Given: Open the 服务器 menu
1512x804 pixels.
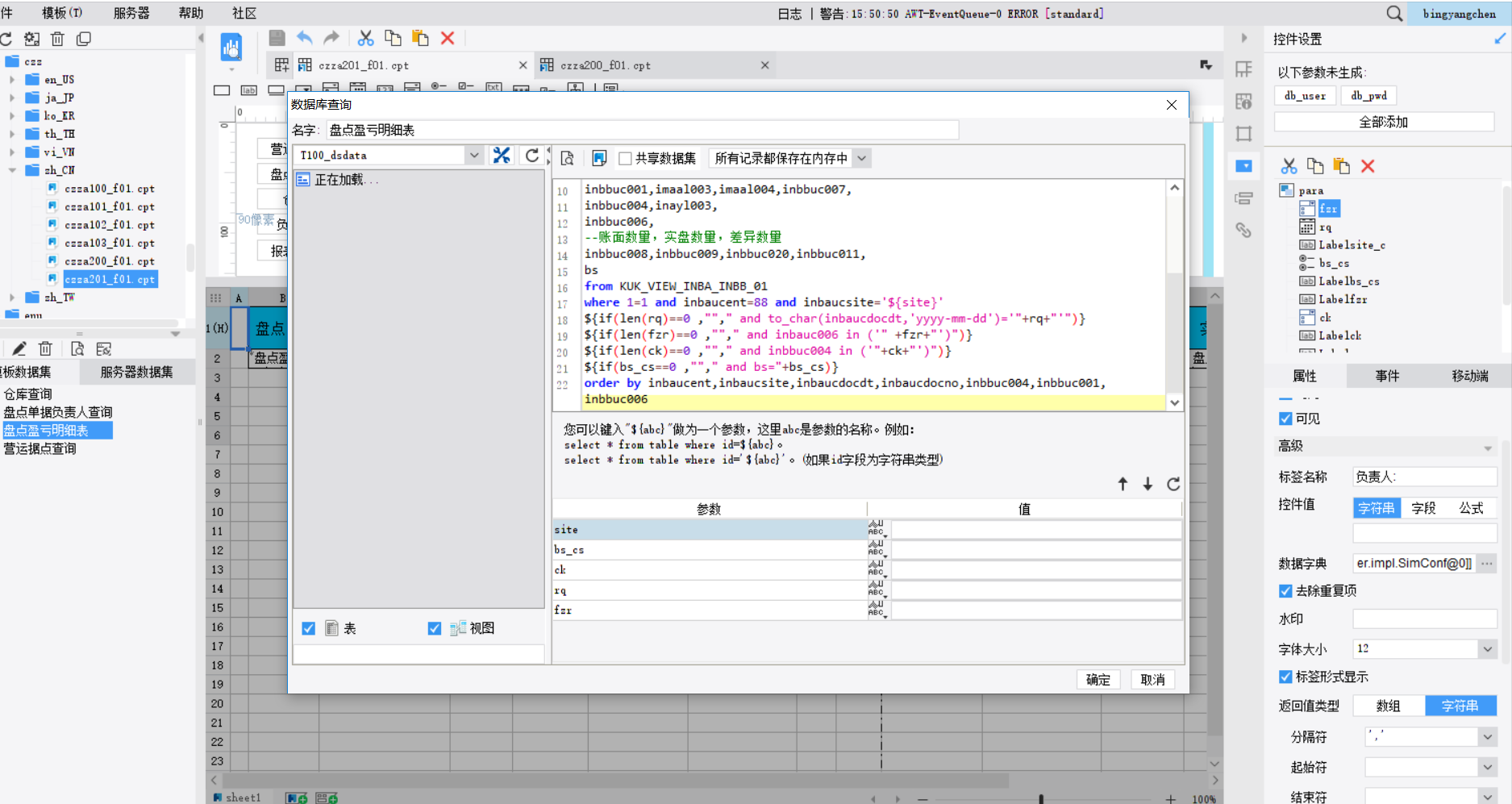Looking at the screenshot, I should pos(131,13).
